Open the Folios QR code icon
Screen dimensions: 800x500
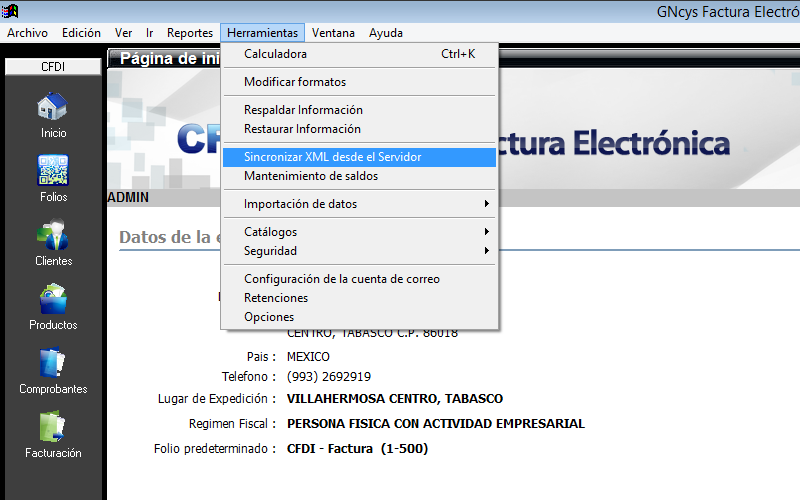[x=53, y=170]
